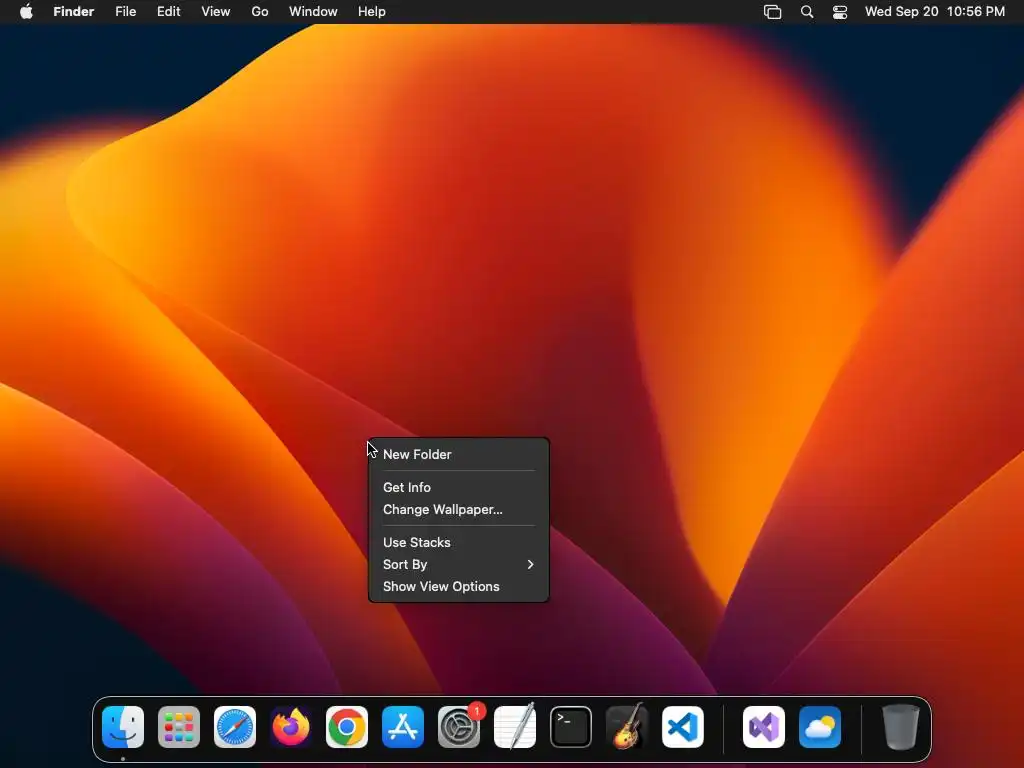Image resolution: width=1024 pixels, height=768 pixels.
Task: Expand the Sort By submenu
Action: (x=458, y=564)
